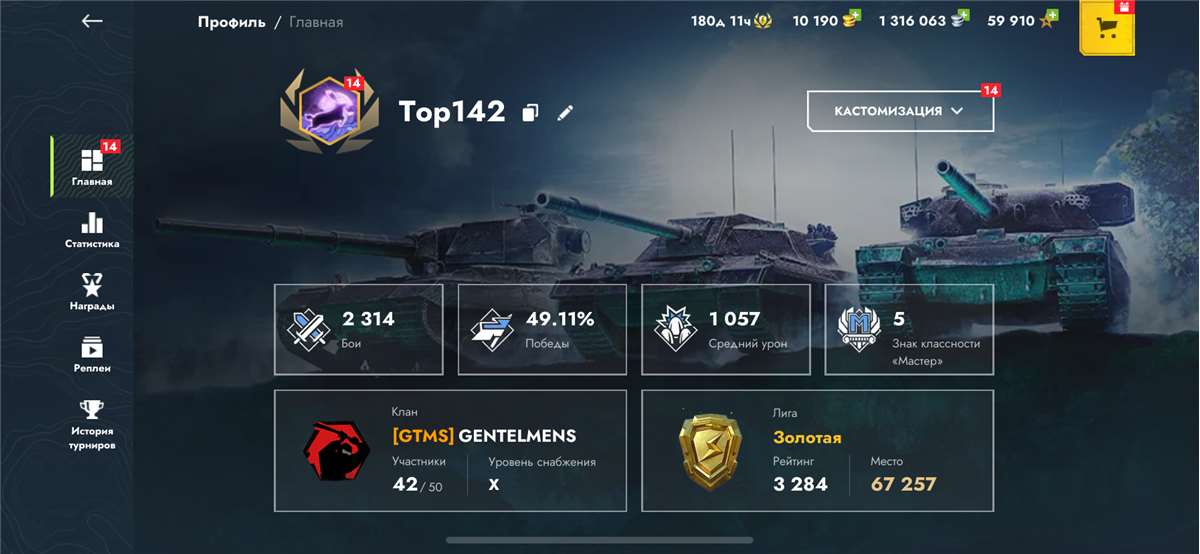Switch to the Статистика tab
Screen dimensions: 1200x554
tap(92, 230)
